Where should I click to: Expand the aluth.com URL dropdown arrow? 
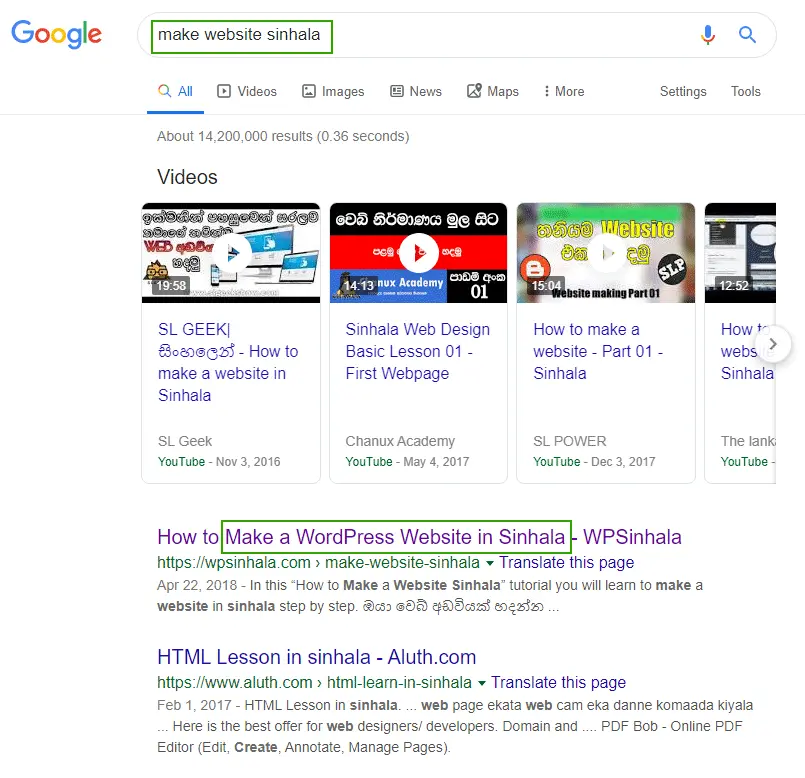(x=482, y=683)
